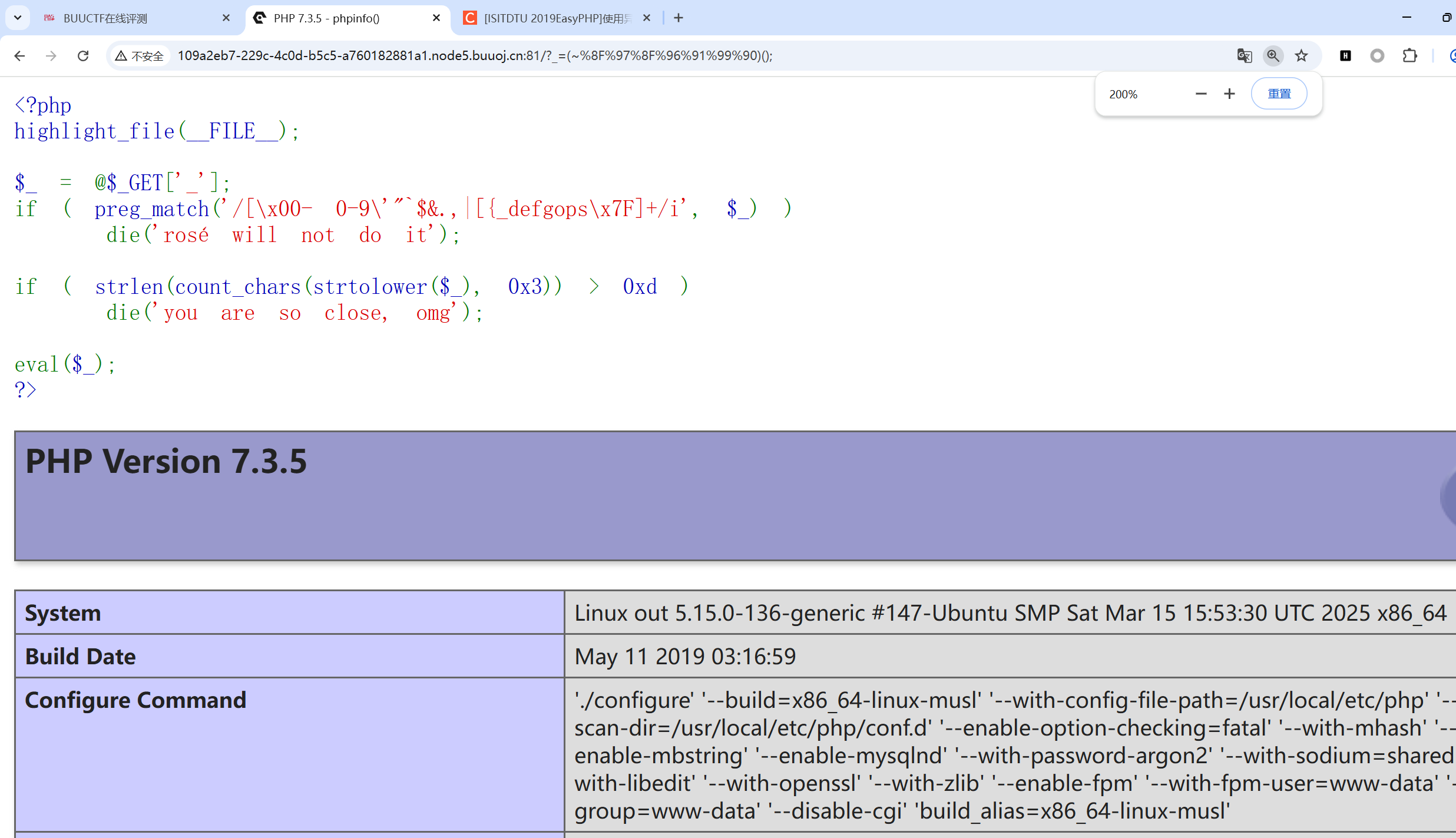Image resolution: width=1456 pixels, height=838 pixels.
Task: Click the black square extension icon
Action: pyautogui.click(x=1345, y=55)
